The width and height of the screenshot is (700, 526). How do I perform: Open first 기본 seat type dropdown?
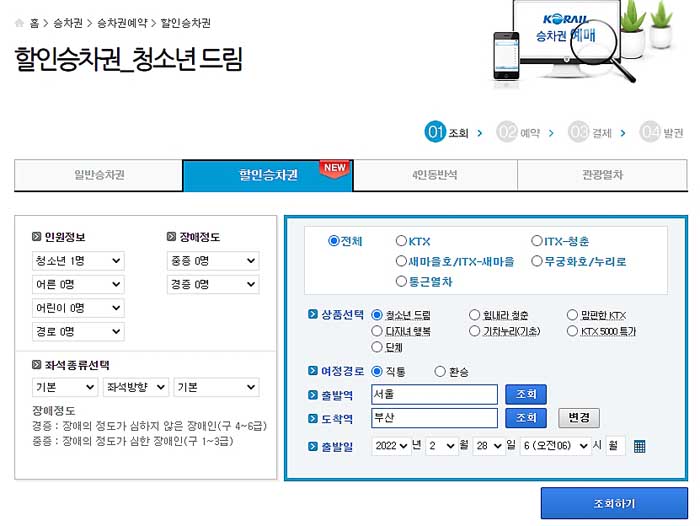click(65, 387)
